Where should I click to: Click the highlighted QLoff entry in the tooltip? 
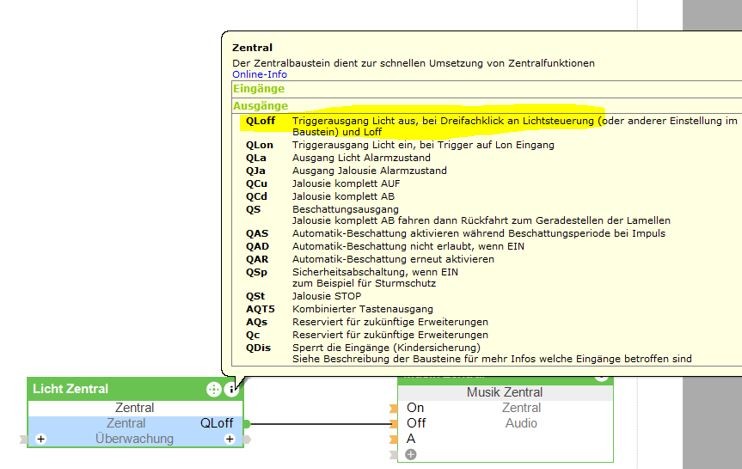pos(491,126)
